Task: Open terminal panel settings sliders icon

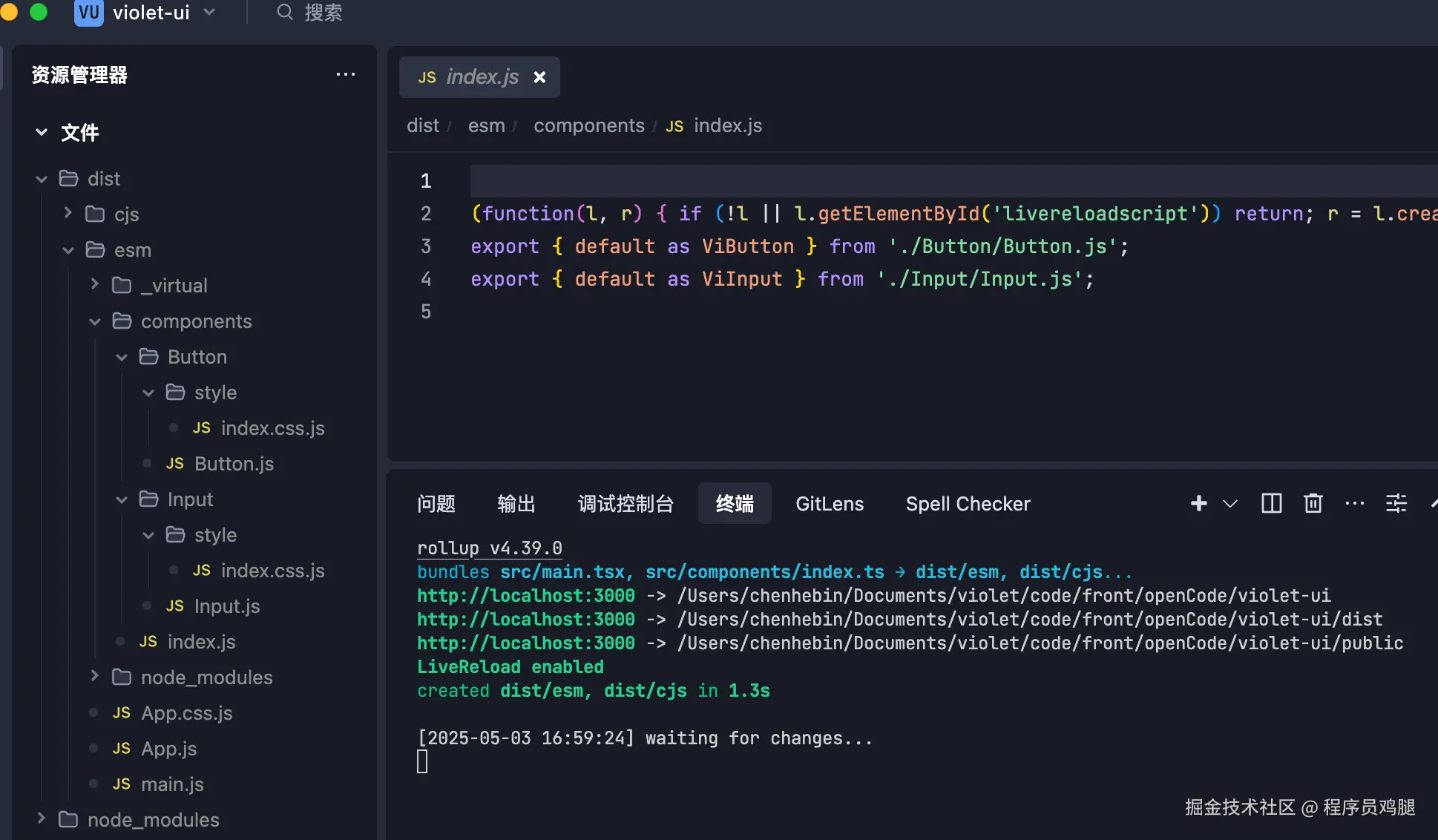Action: click(x=1396, y=504)
